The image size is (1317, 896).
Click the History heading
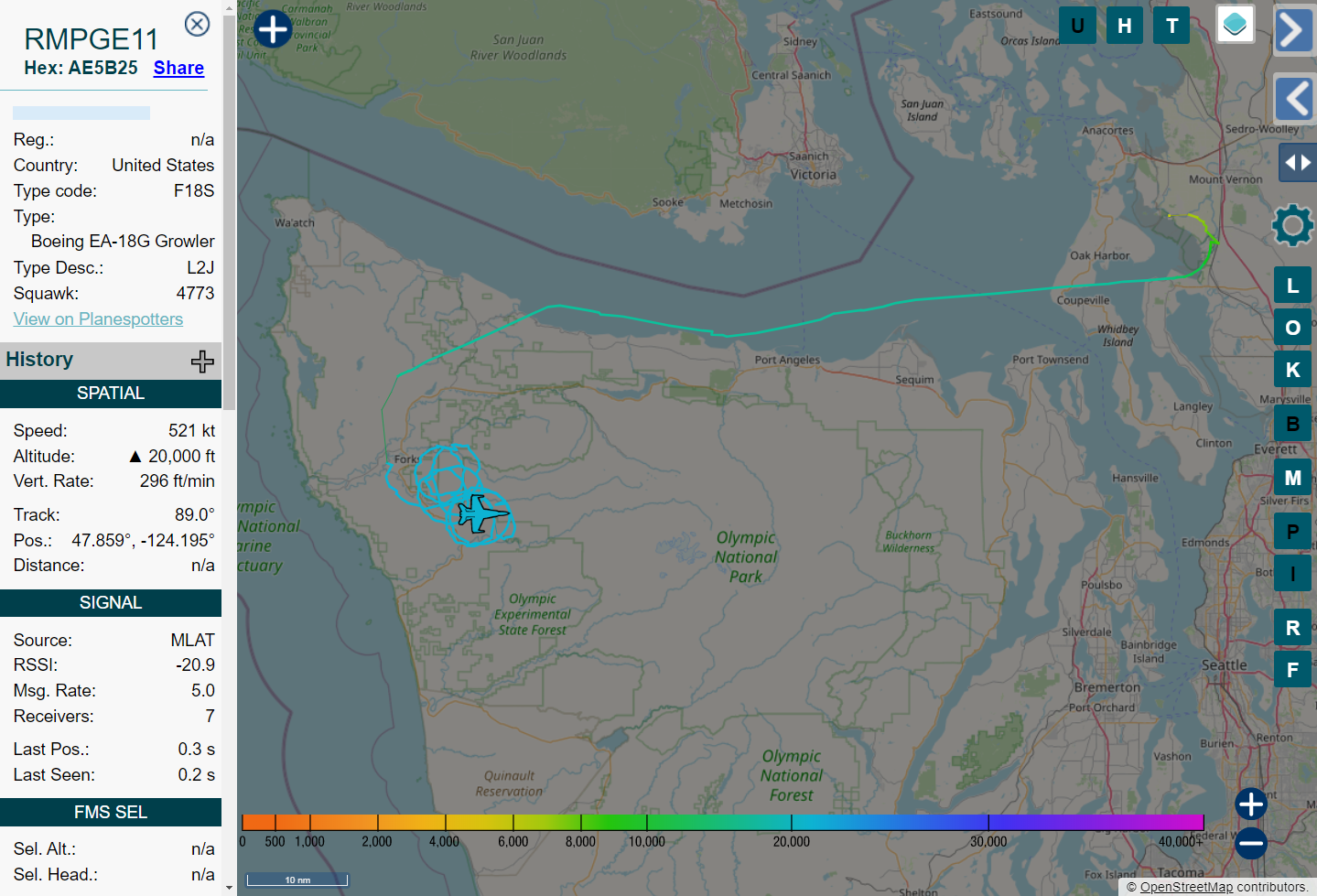click(x=39, y=360)
